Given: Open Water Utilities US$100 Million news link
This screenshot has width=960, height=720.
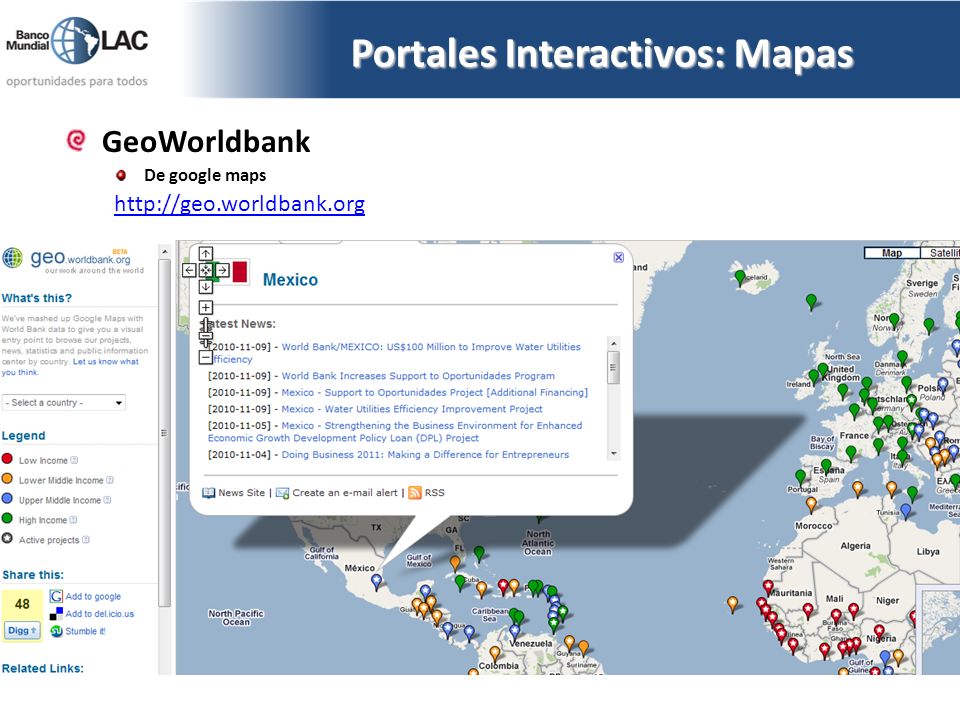Looking at the screenshot, I should point(394,353).
